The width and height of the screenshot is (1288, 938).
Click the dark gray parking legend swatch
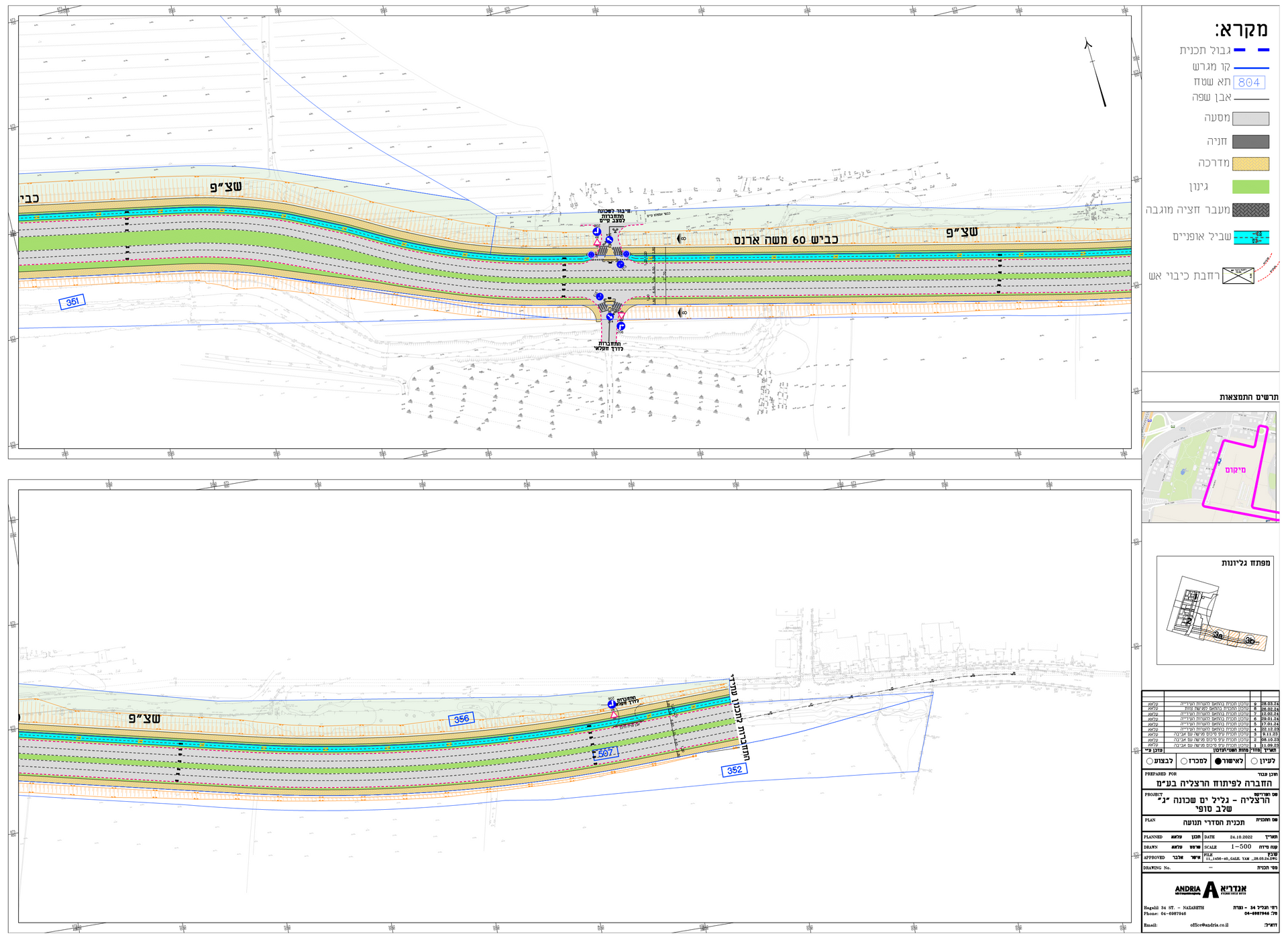(1250, 142)
